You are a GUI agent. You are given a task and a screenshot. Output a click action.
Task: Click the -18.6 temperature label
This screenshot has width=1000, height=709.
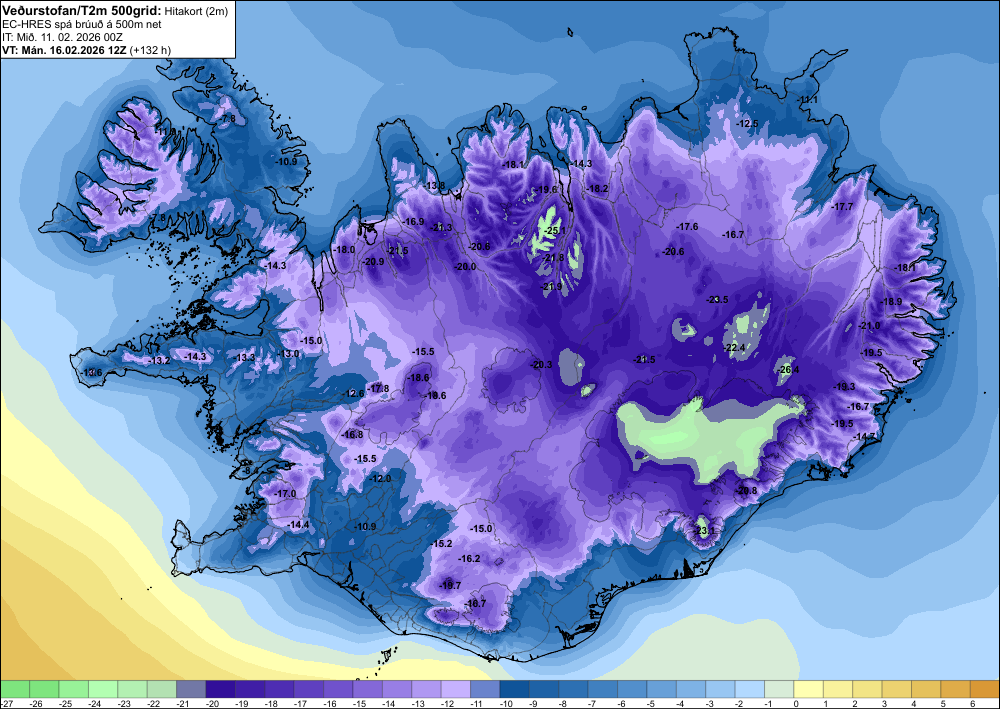tap(418, 377)
